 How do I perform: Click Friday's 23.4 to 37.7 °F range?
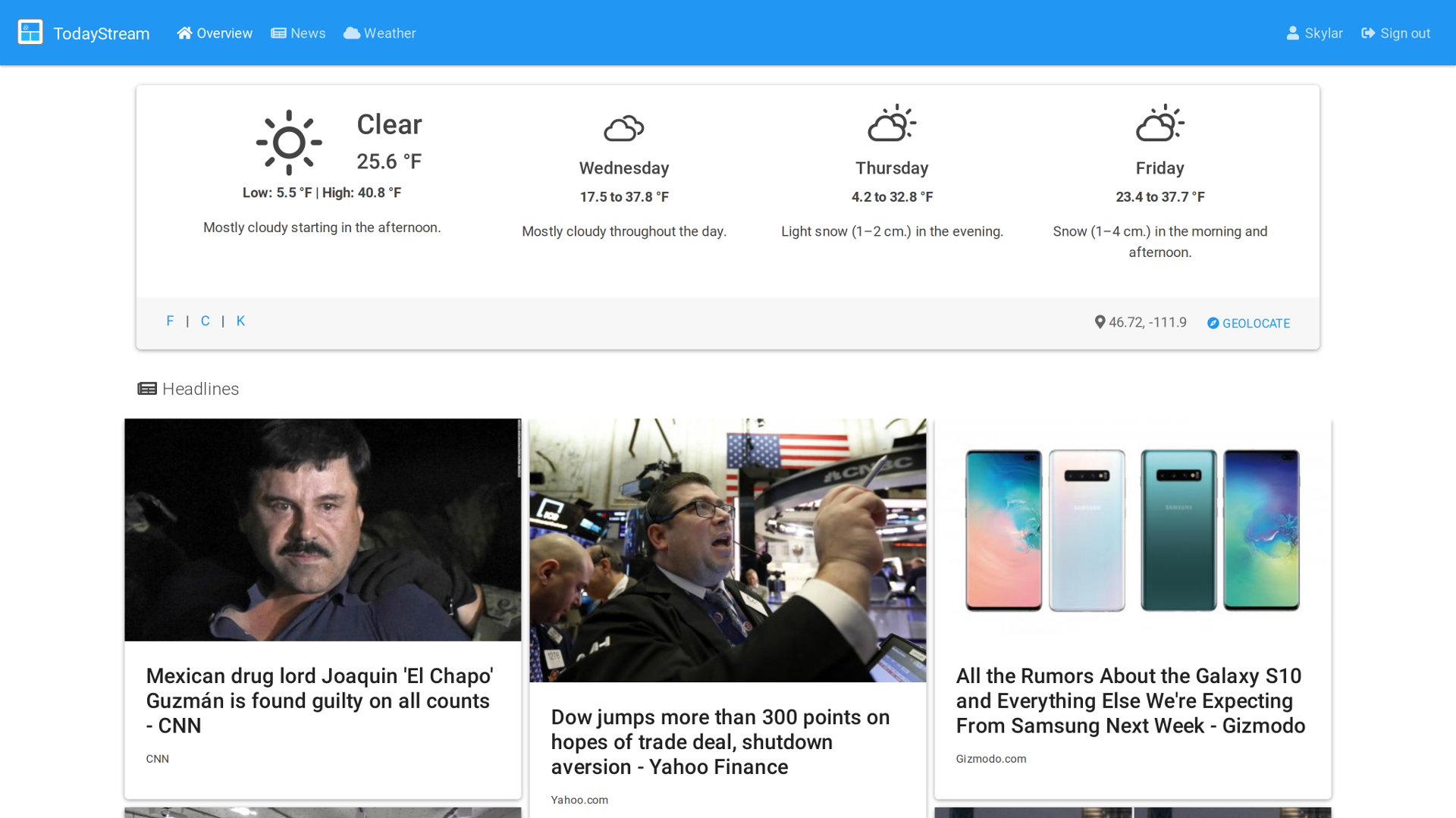[1160, 197]
